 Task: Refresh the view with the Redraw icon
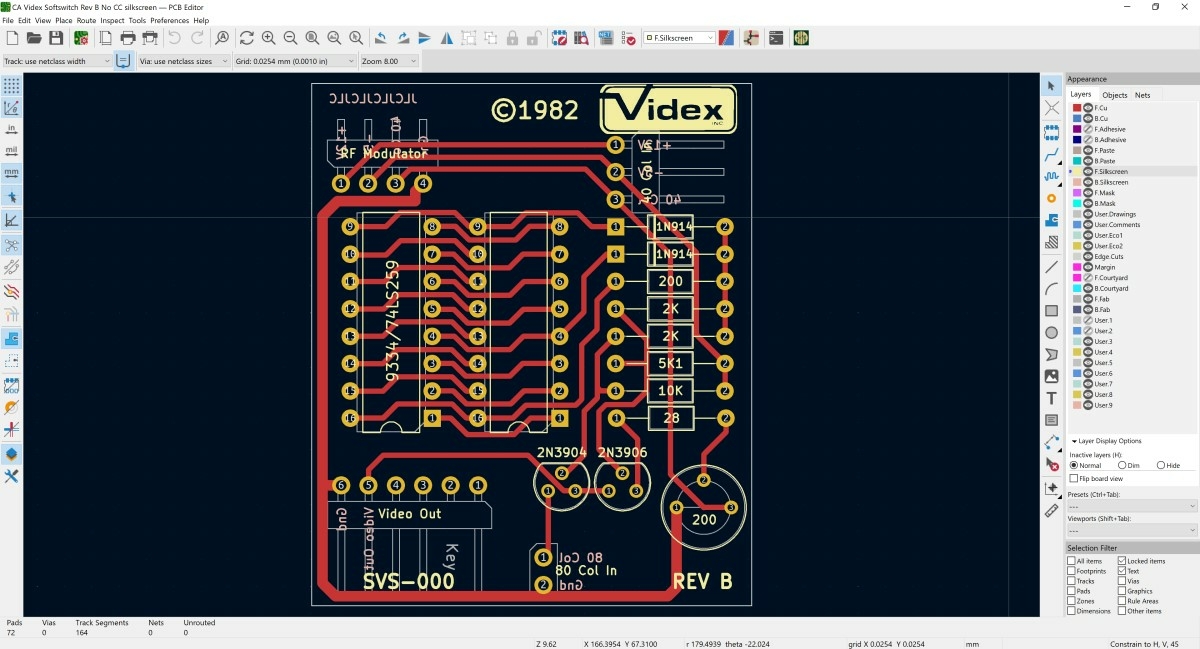click(246, 38)
